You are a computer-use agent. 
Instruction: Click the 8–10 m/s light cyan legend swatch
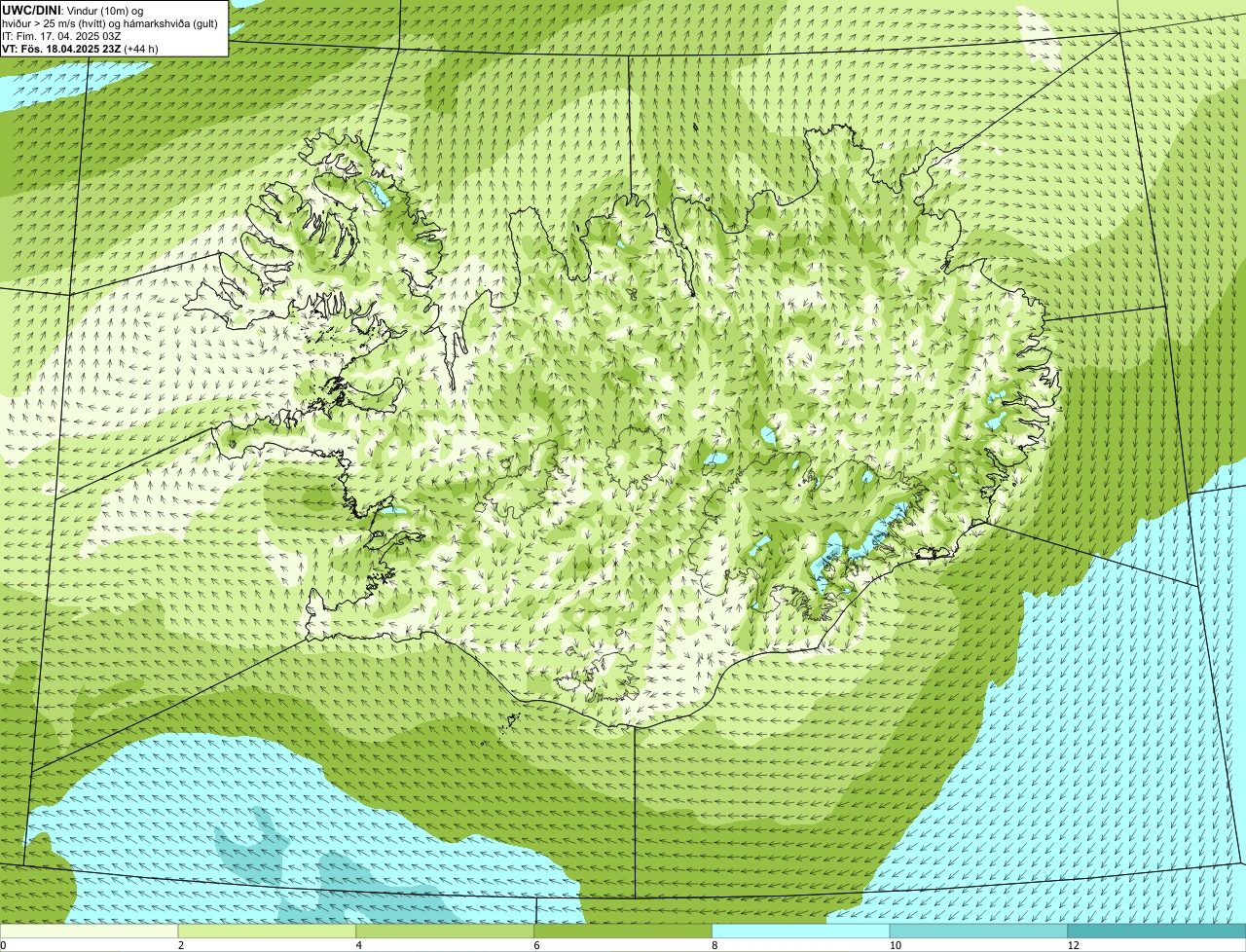click(x=801, y=932)
